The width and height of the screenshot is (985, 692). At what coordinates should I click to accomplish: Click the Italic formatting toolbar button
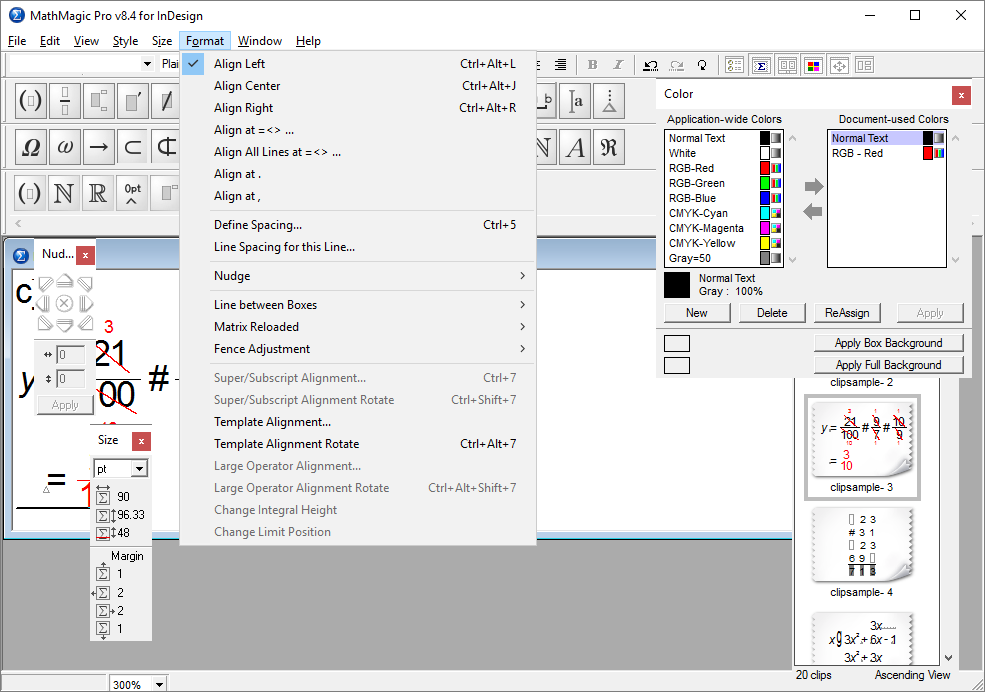tap(618, 65)
